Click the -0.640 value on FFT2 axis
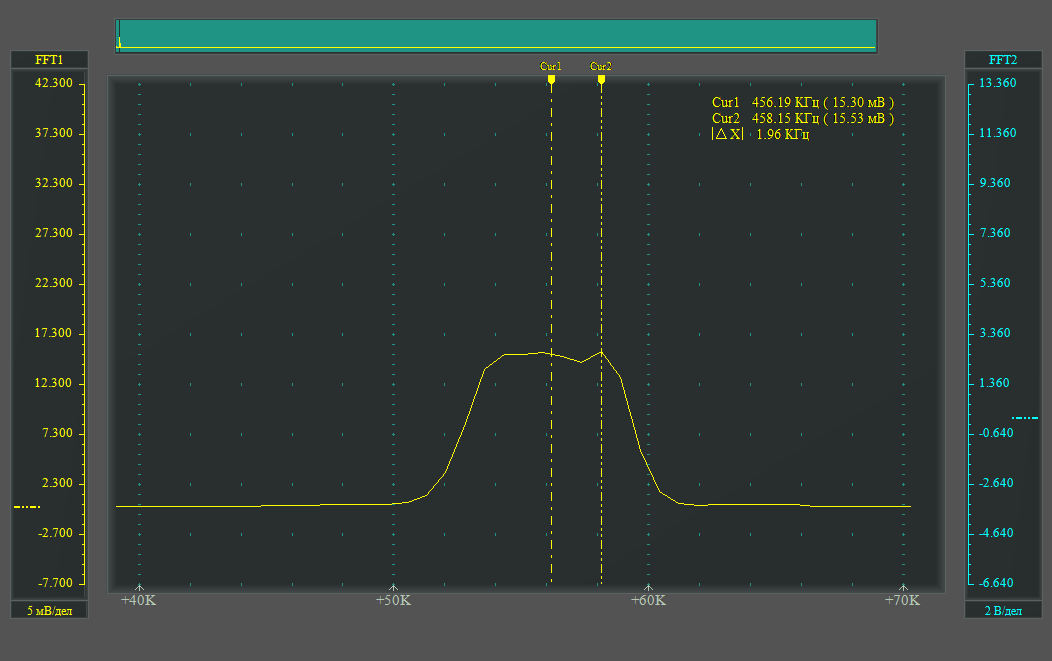1052x661 pixels. click(x=996, y=433)
